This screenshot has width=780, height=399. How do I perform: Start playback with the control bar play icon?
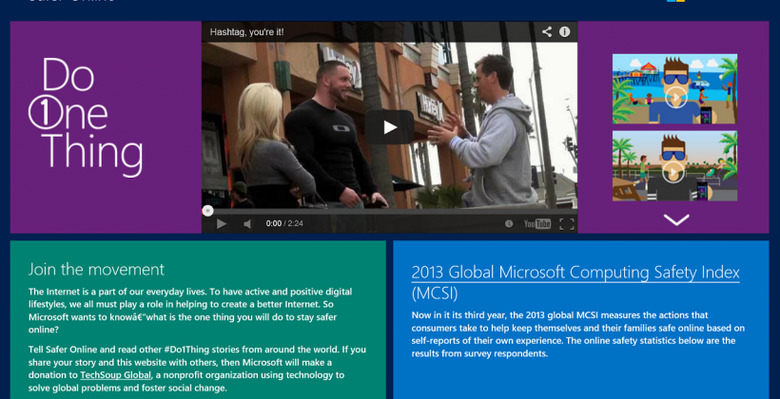(221, 224)
